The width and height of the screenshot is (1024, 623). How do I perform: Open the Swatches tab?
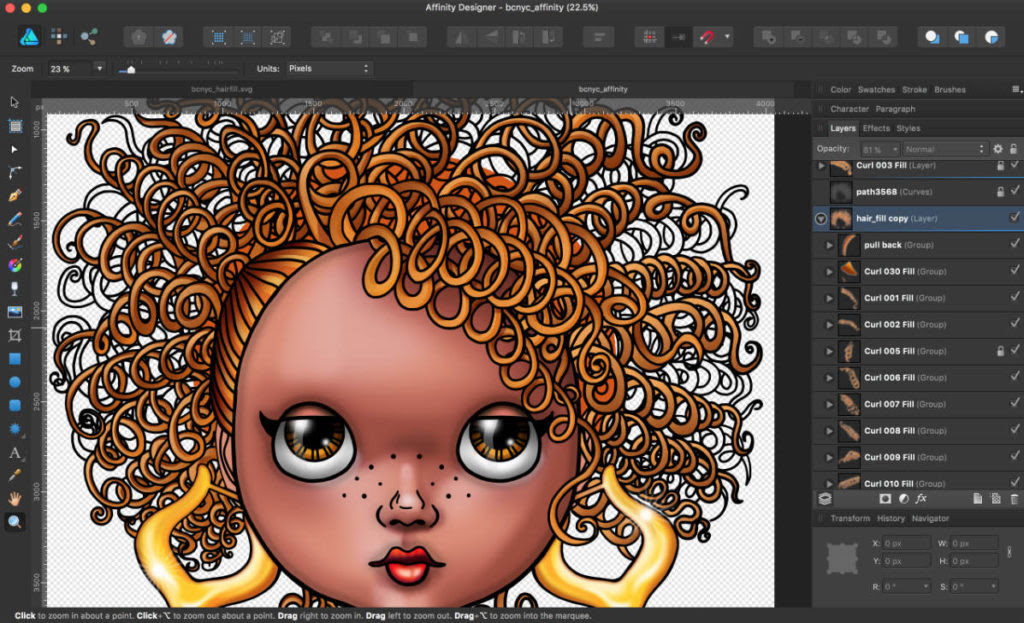tap(877, 90)
